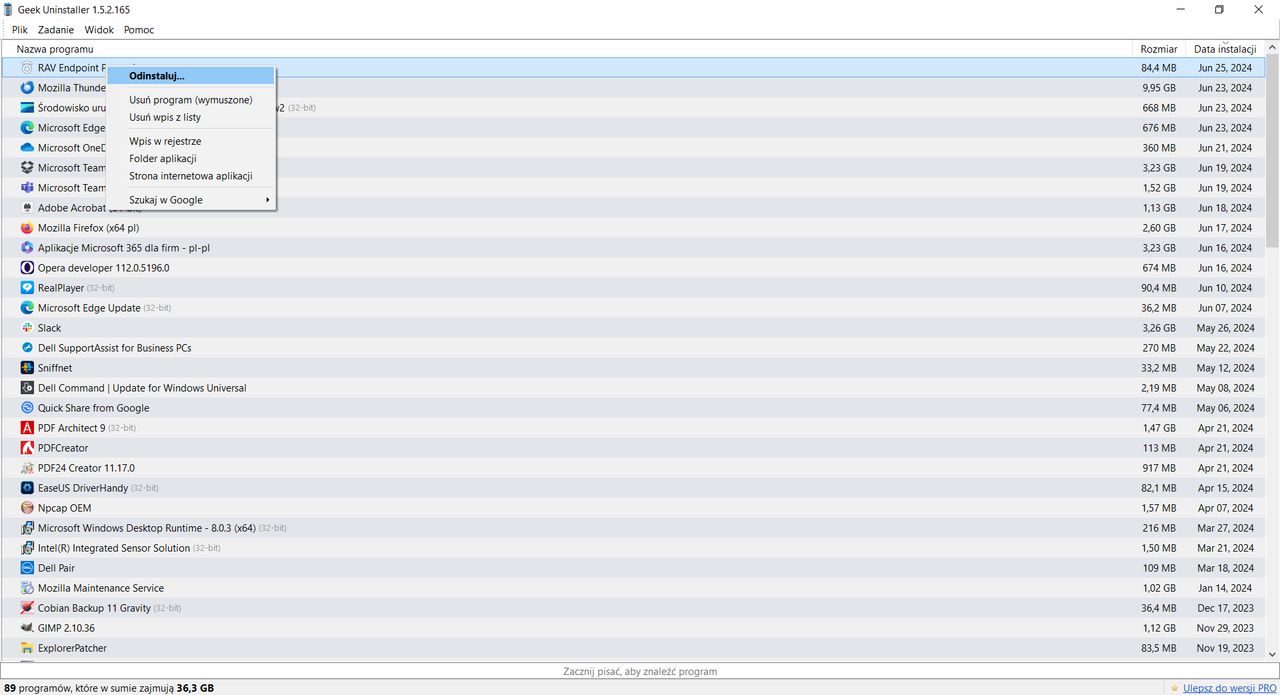Viewport: 1280px width, 695px height.
Task: Click the RealPlayer icon
Action: tap(27, 288)
